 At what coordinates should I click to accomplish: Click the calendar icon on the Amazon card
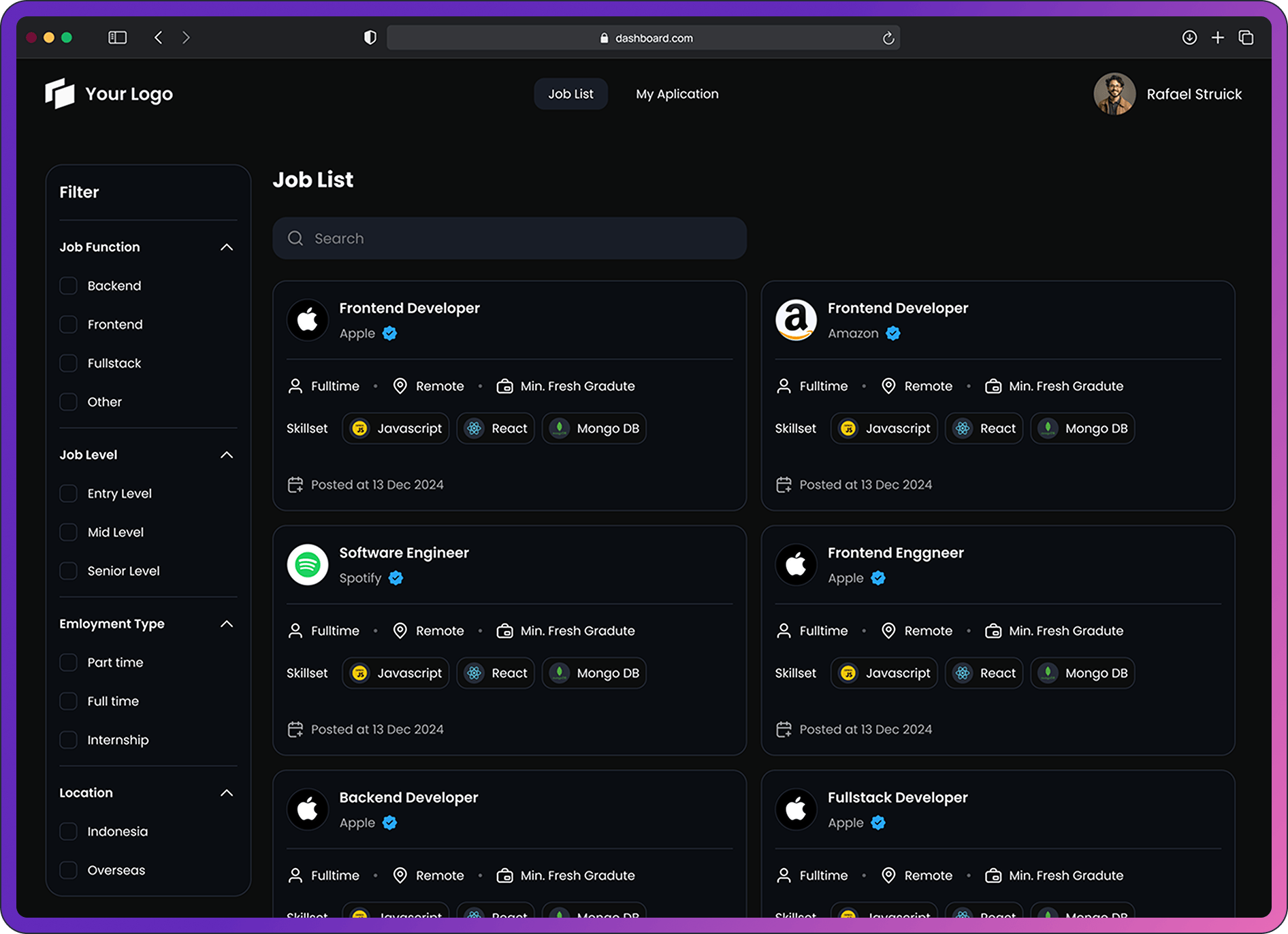tap(784, 485)
